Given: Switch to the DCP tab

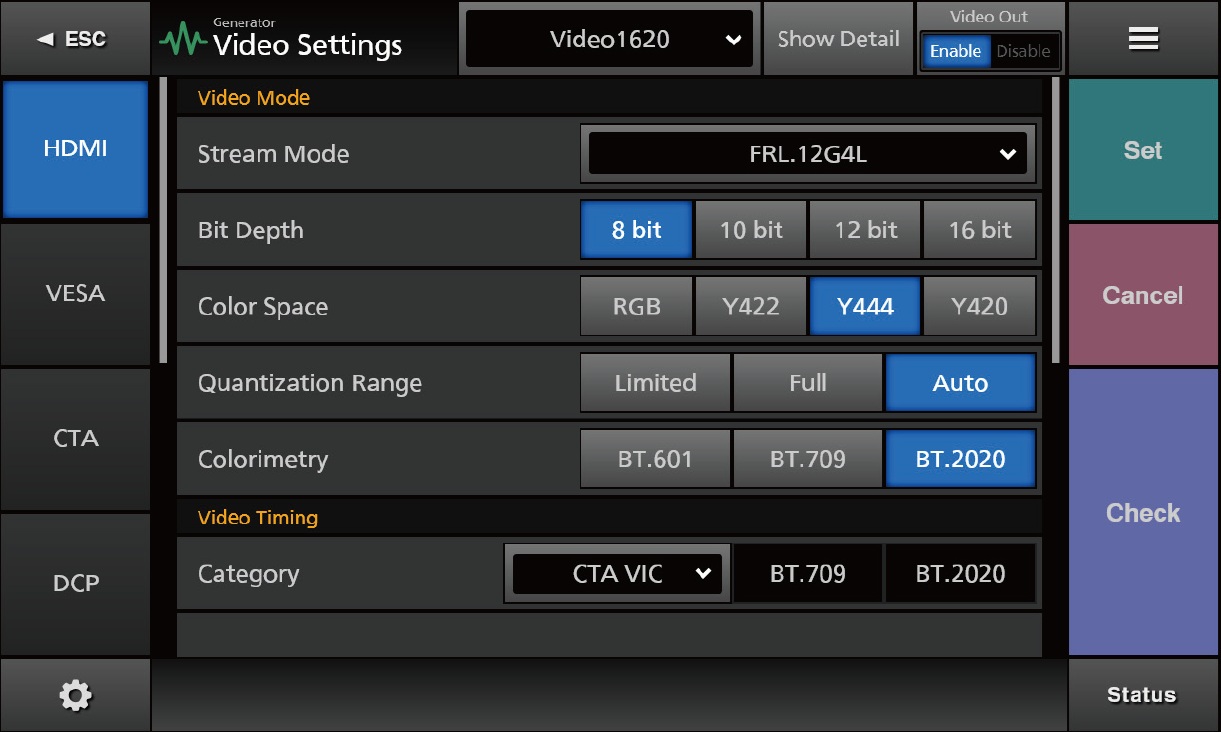Looking at the screenshot, I should click(x=75, y=583).
